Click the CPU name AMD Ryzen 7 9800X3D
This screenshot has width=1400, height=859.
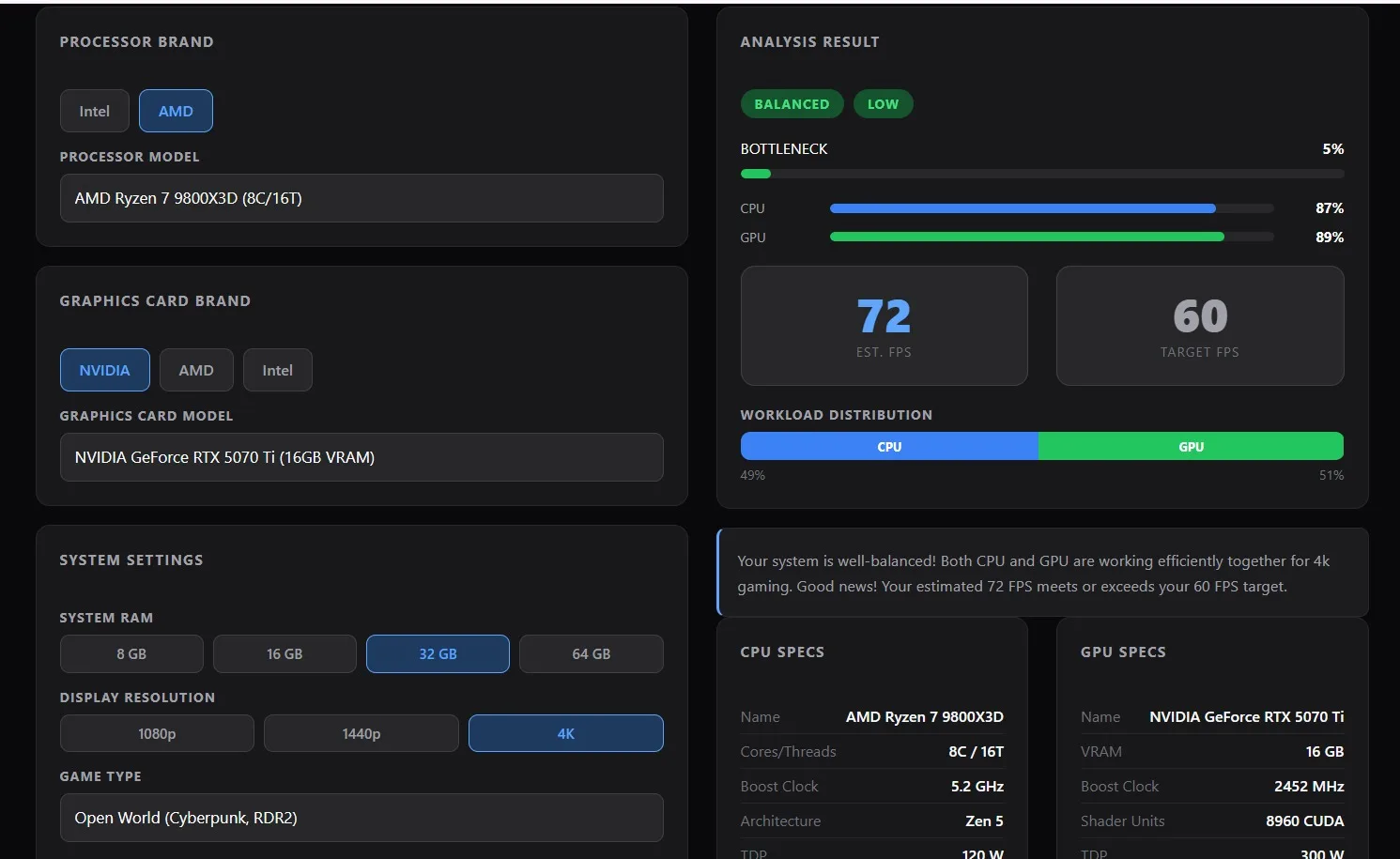point(925,717)
